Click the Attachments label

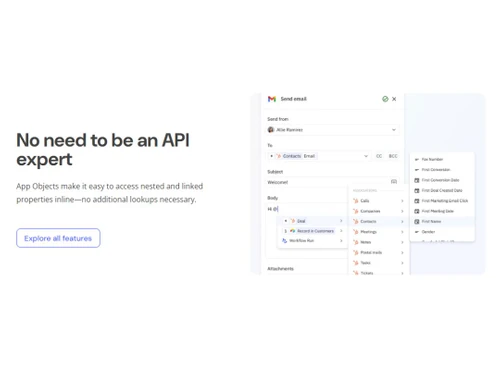(280, 269)
